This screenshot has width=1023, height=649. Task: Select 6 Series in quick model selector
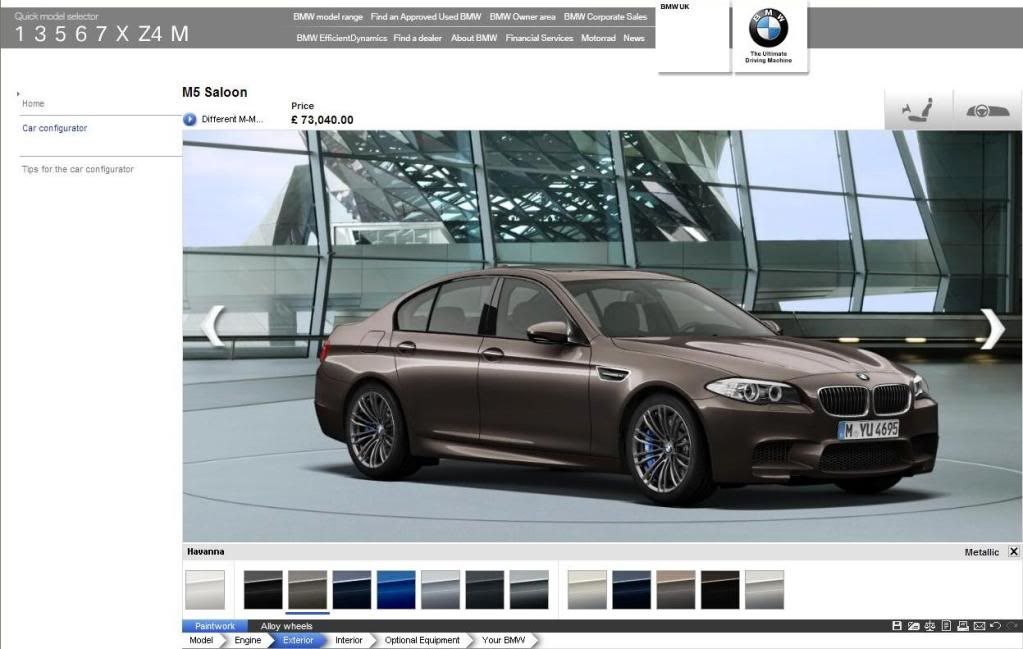[81, 34]
